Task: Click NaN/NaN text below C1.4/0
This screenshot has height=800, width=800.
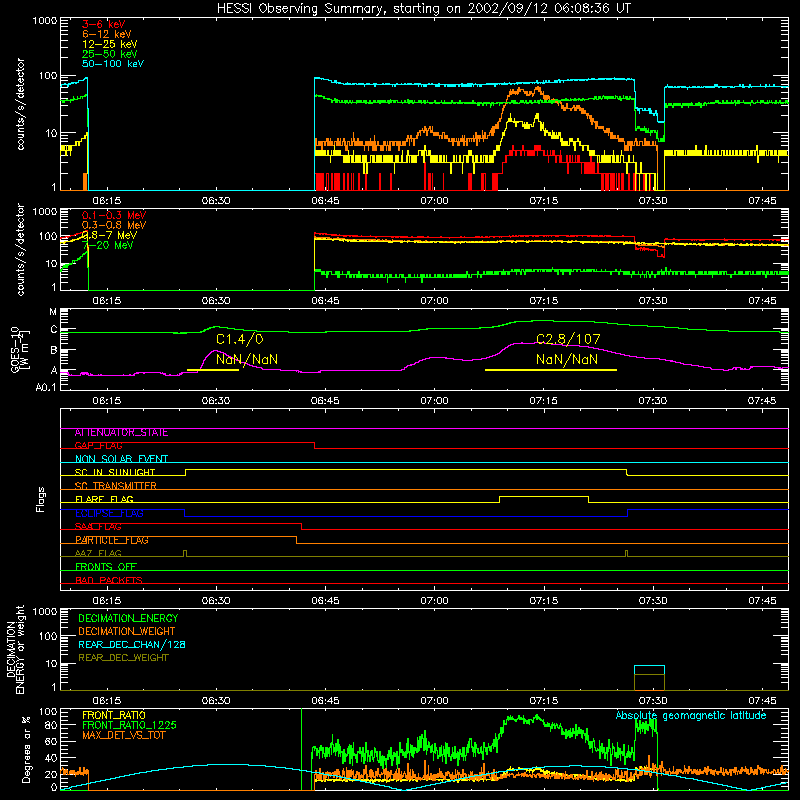Action: (x=247, y=359)
